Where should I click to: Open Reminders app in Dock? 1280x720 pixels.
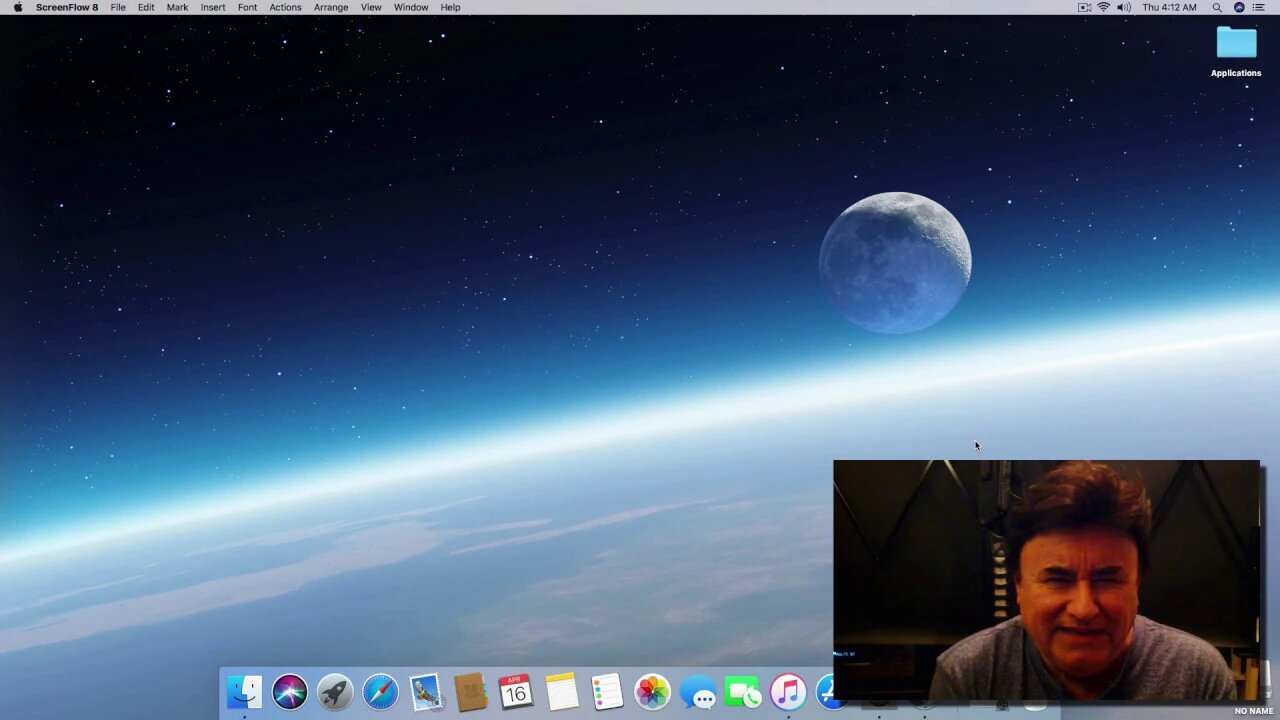point(607,692)
